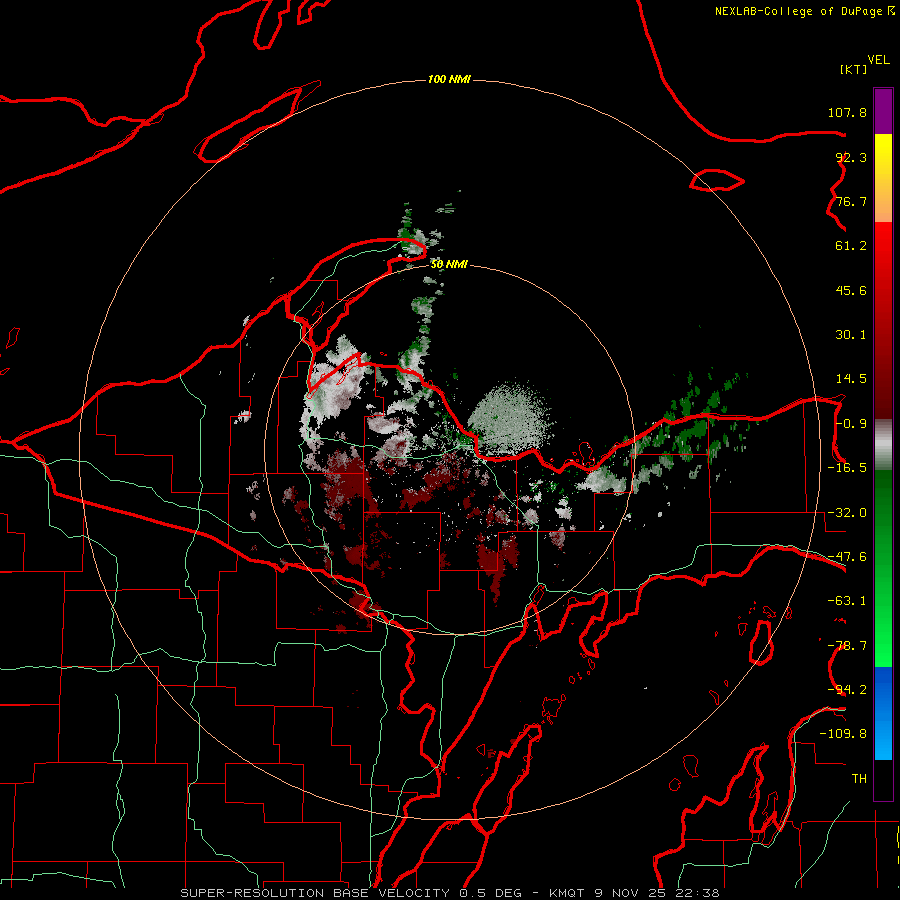Select the -63.1 velocity scale value
The image size is (900, 900).
(847, 601)
